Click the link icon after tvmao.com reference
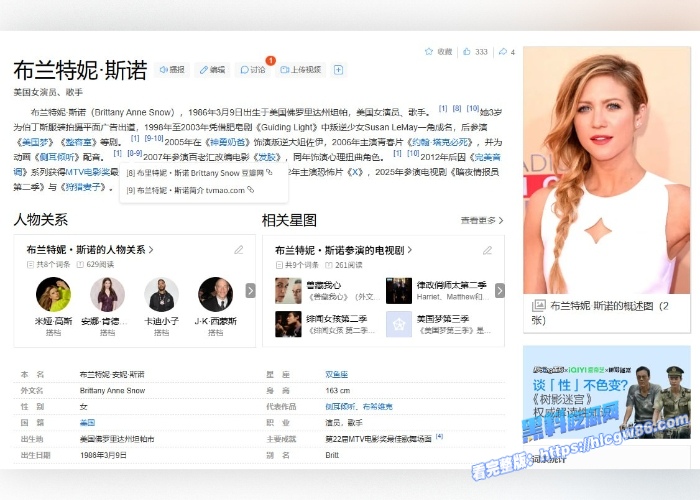This screenshot has height=500, width=700. [x=251, y=190]
